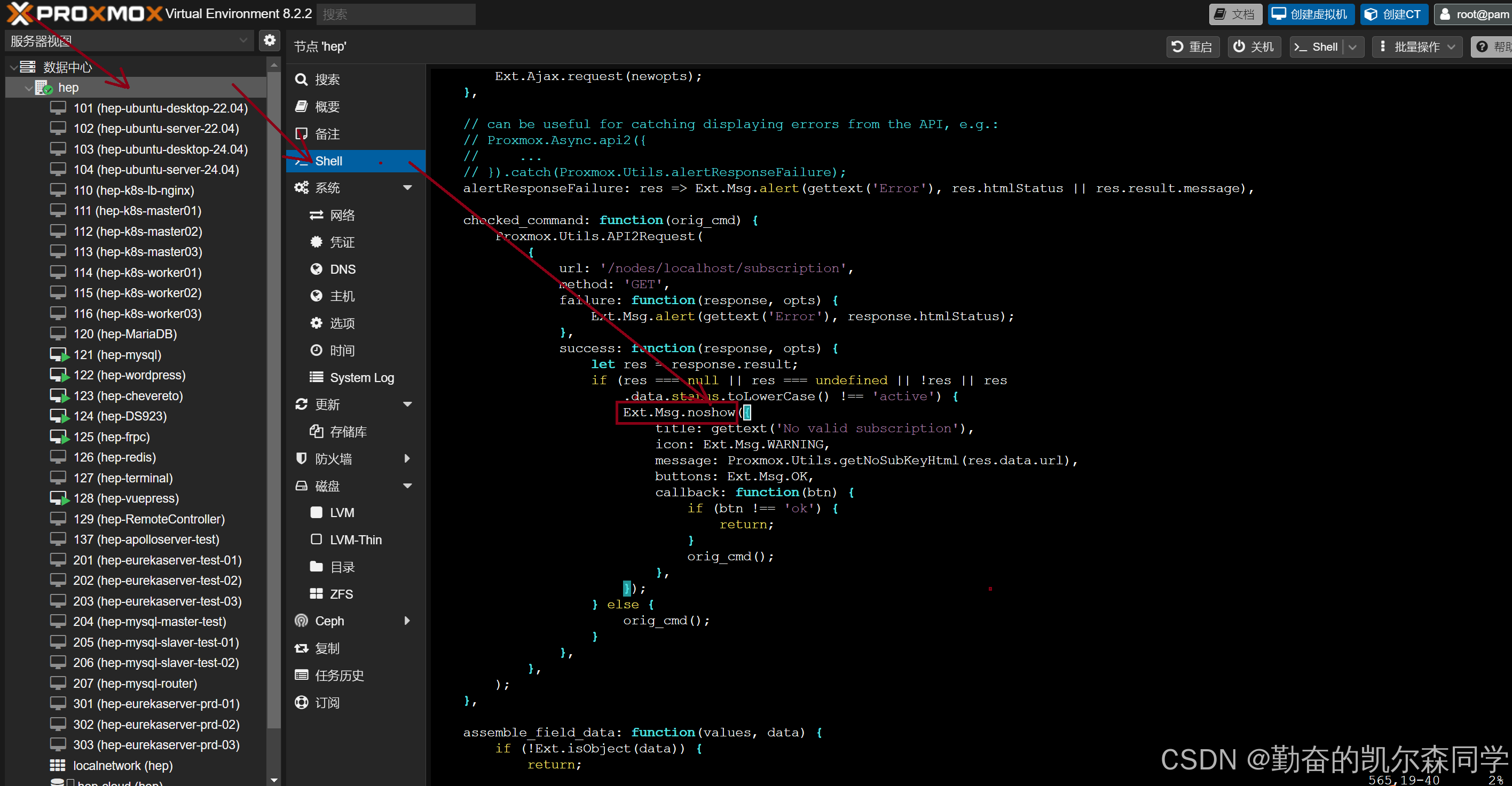Select VM 121 (hep-mysql) in tree

[x=117, y=355]
